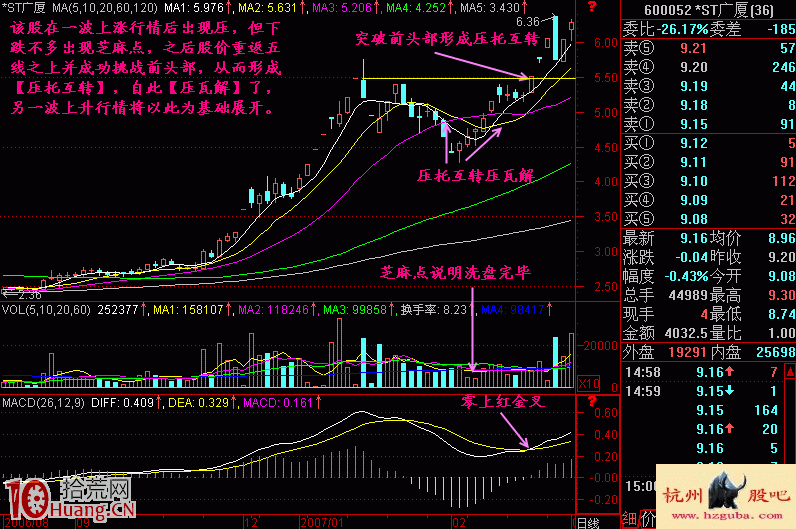This screenshot has height=529, width=796.
Task: Click the MA4: 4.252 value
Action: click(x=419, y=8)
